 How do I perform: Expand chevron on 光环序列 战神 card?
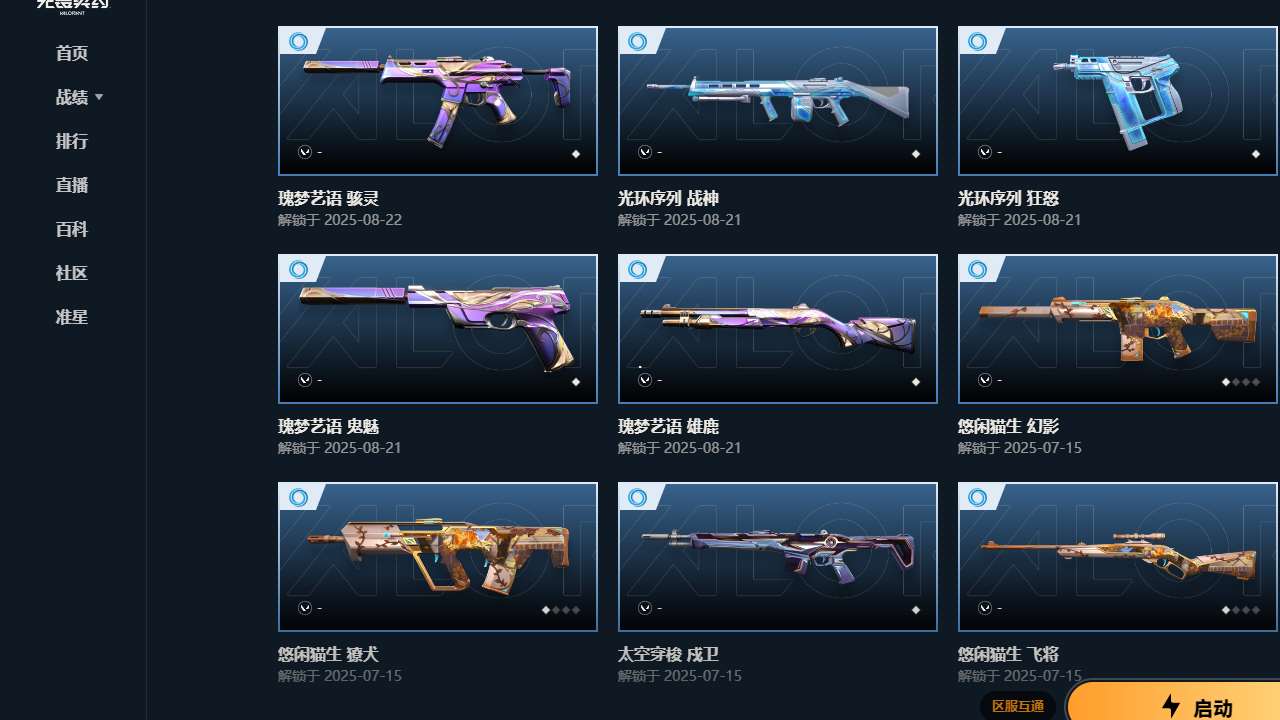click(x=645, y=152)
